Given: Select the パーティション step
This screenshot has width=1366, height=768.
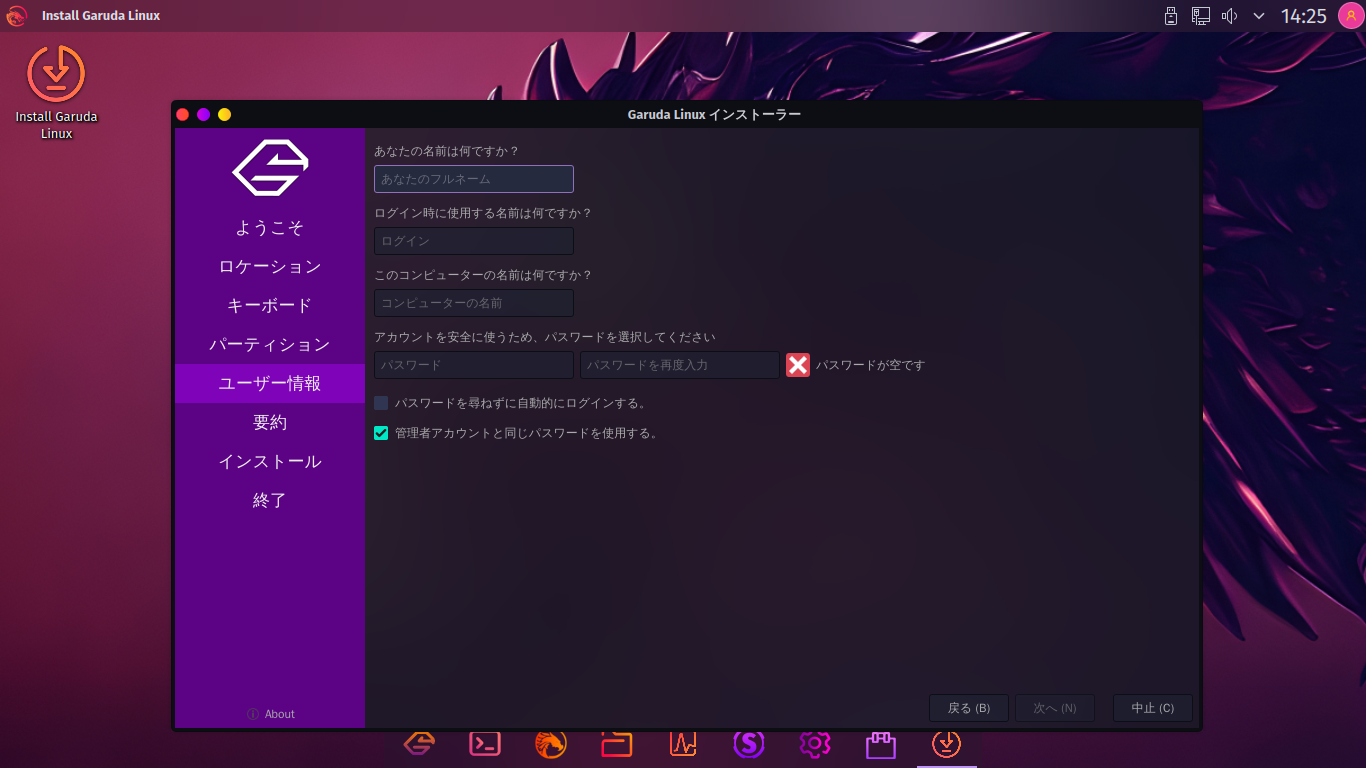Looking at the screenshot, I should pos(270,344).
